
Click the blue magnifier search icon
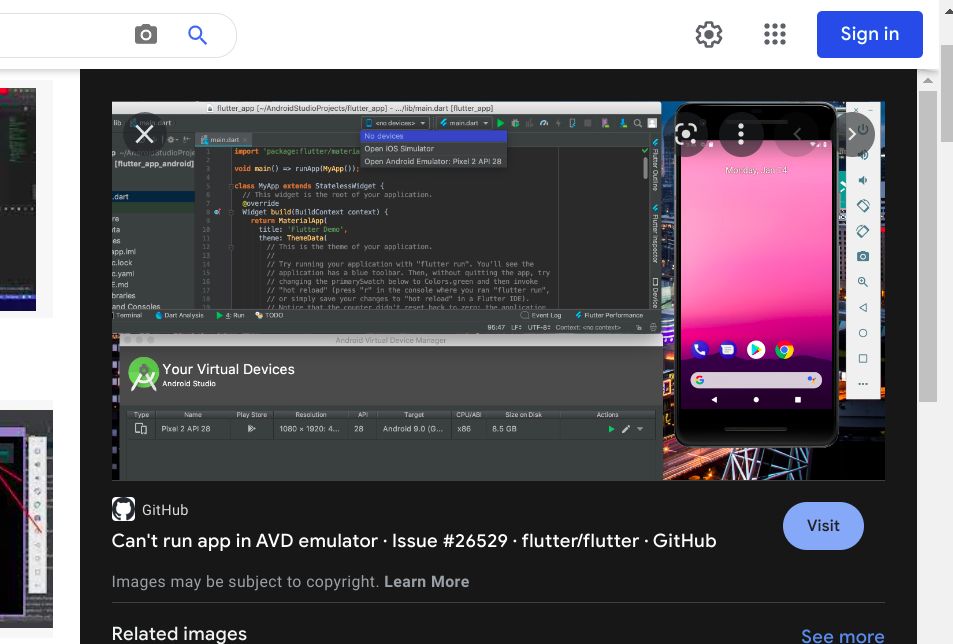click(x=197, y=35)
